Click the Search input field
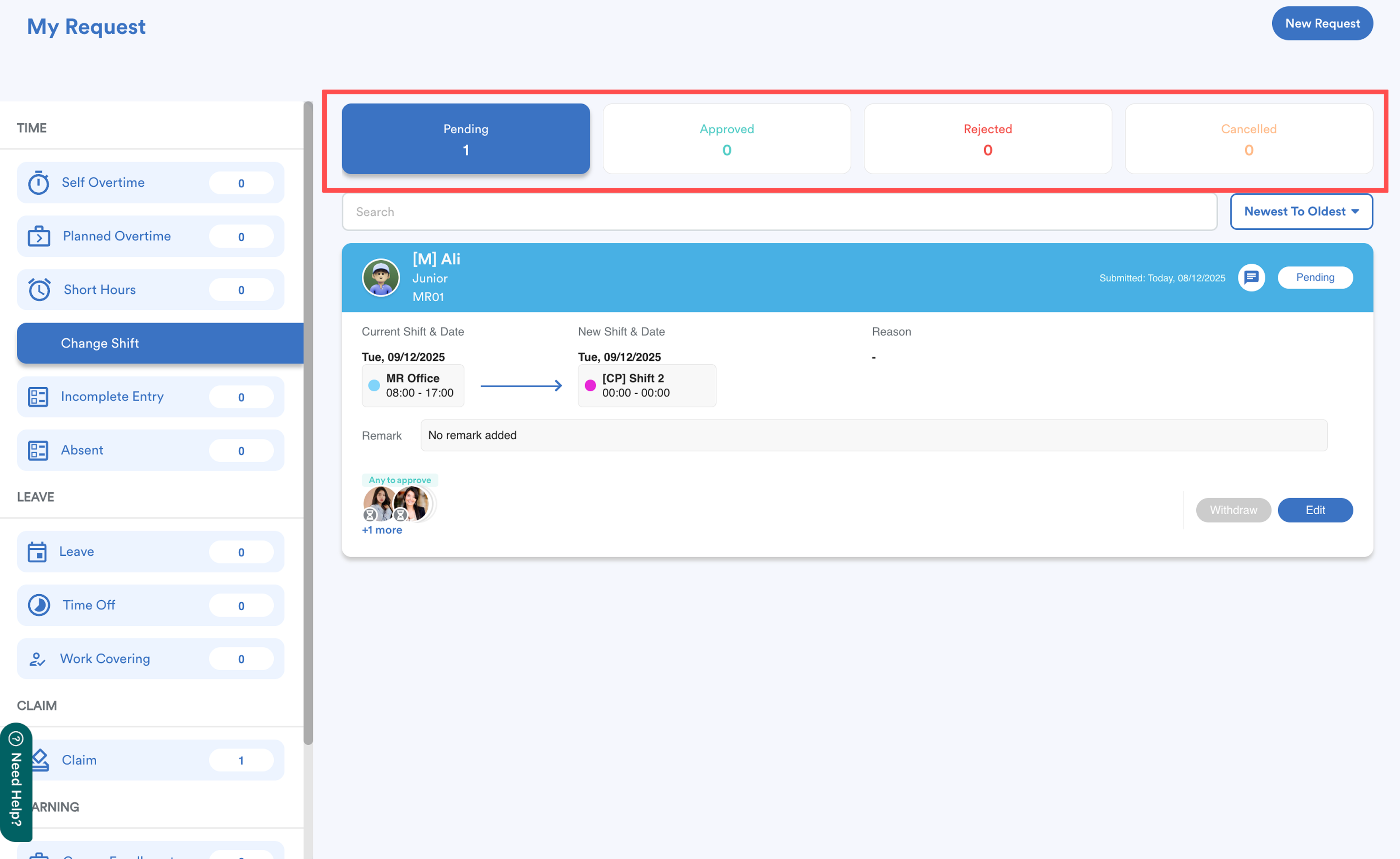The image size is (1400, 859). [x=779, y=211]
